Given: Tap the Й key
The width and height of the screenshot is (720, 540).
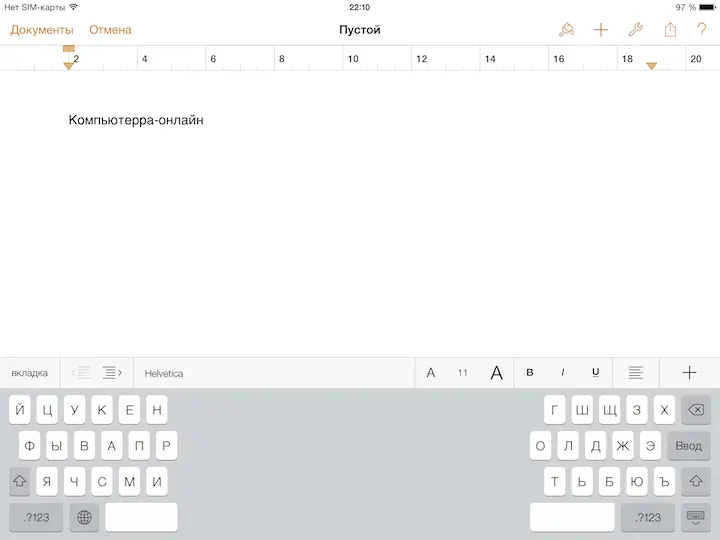Looking at the screenshot, I should pos(19,409).
